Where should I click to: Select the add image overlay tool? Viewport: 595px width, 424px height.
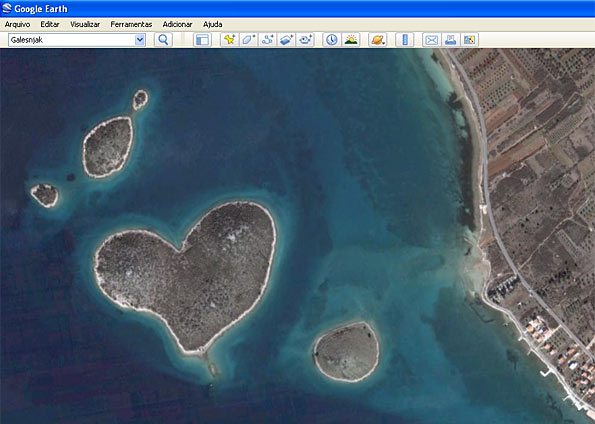[286, 39]
